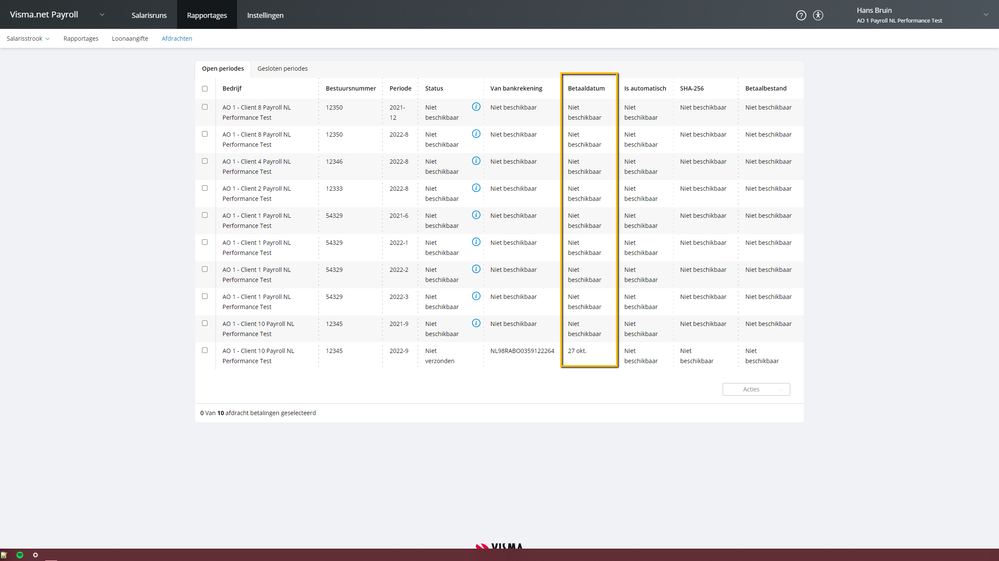Click the bank account NL98RABO0359122264 cell

522,351
